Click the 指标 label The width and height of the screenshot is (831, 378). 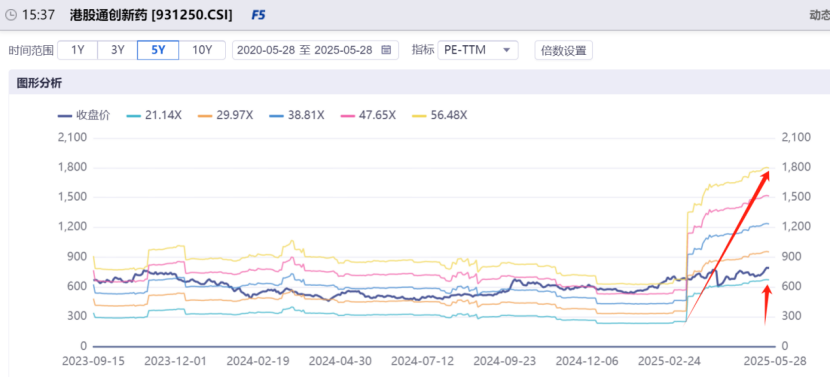pyautogui.click(x=423, y=50)
